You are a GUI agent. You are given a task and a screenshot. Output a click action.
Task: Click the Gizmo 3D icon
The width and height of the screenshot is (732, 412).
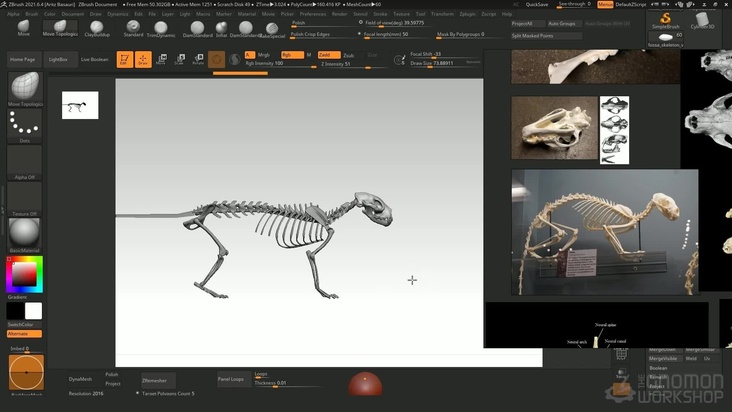[216, 59]
